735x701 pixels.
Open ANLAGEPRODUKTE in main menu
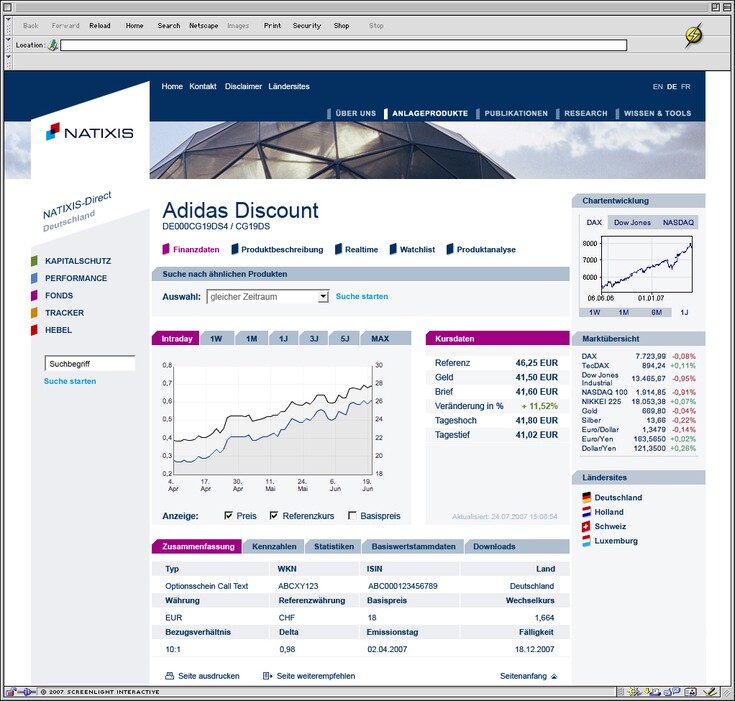[430, 113]
